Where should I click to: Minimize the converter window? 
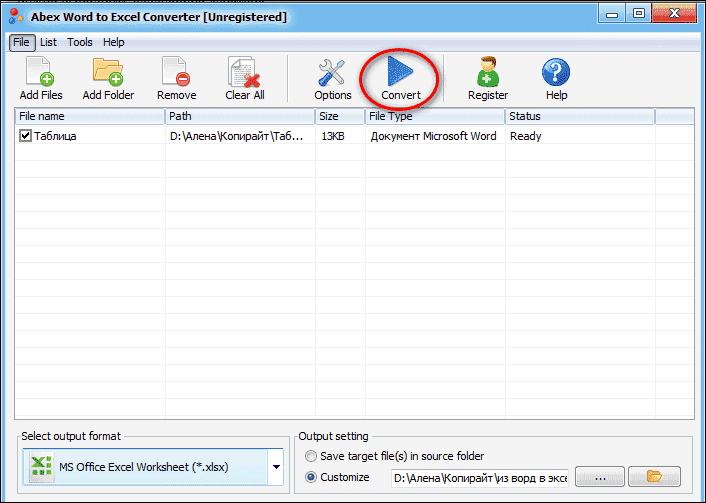[x=612, y=14]
